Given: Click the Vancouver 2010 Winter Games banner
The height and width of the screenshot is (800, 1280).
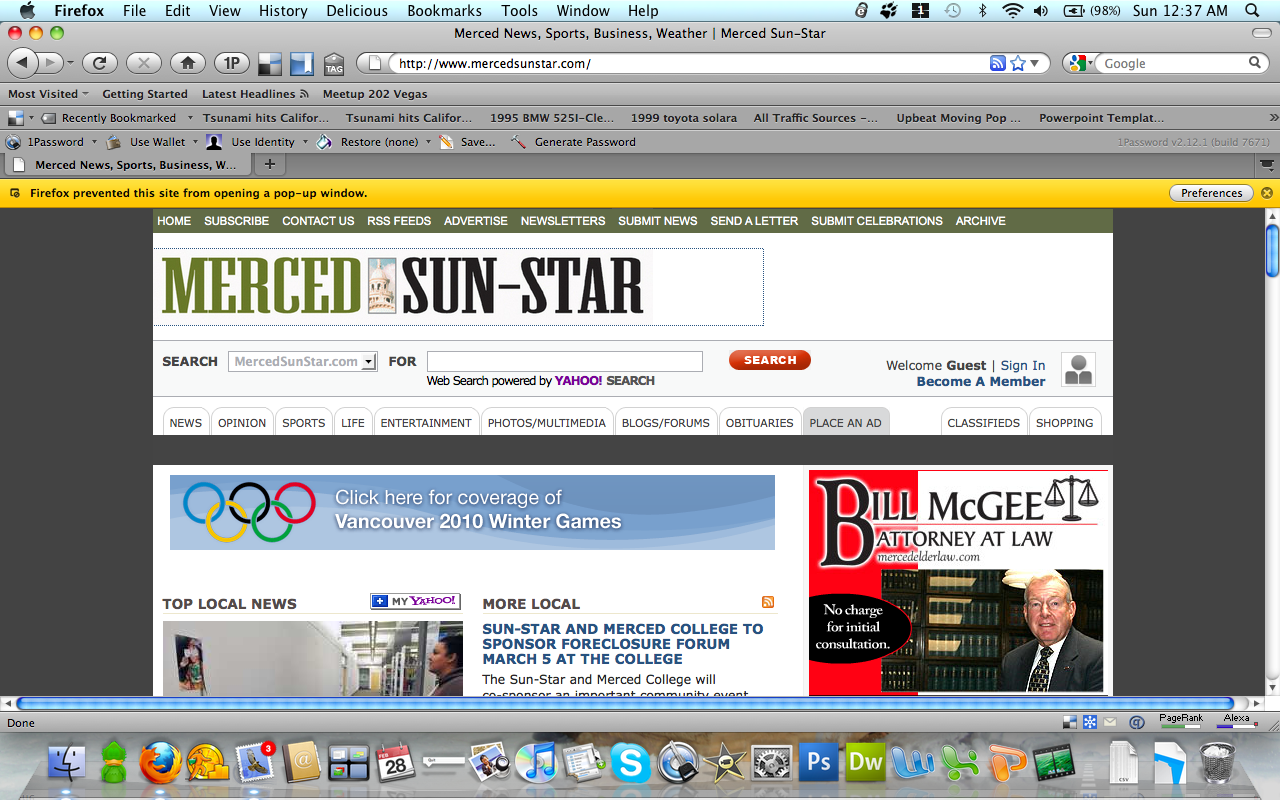Looking at the screenshot, I should pyautogui.click(x=472, y=512).
